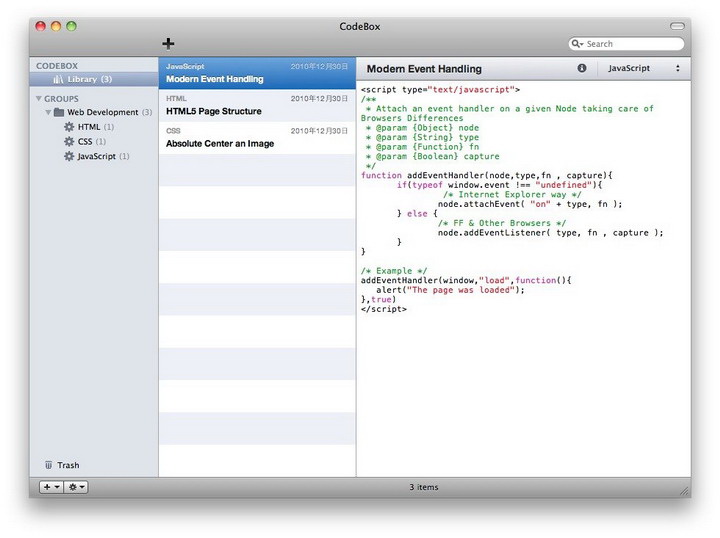This screenshot has width=720, height=538.
Task: Click the plus icon to add snippet
Action: pyautogui.click(x=168, y=43)
